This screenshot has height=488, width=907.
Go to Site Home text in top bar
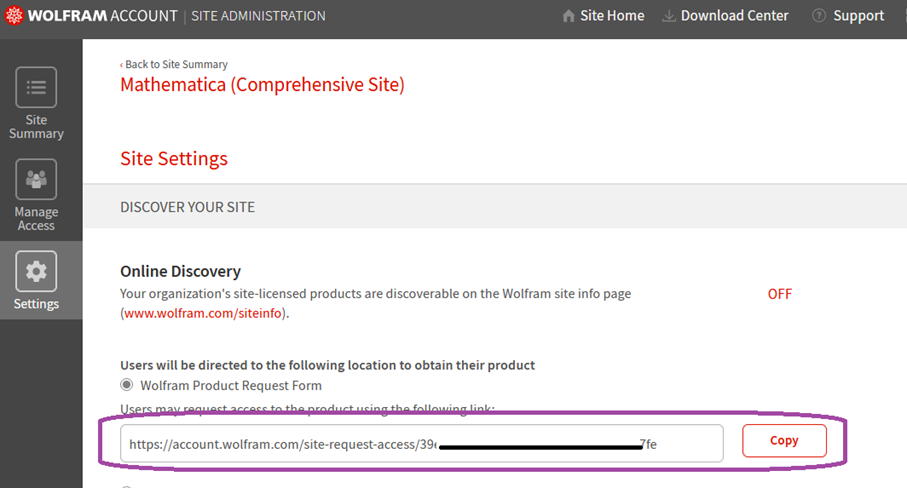click(612, 16)
